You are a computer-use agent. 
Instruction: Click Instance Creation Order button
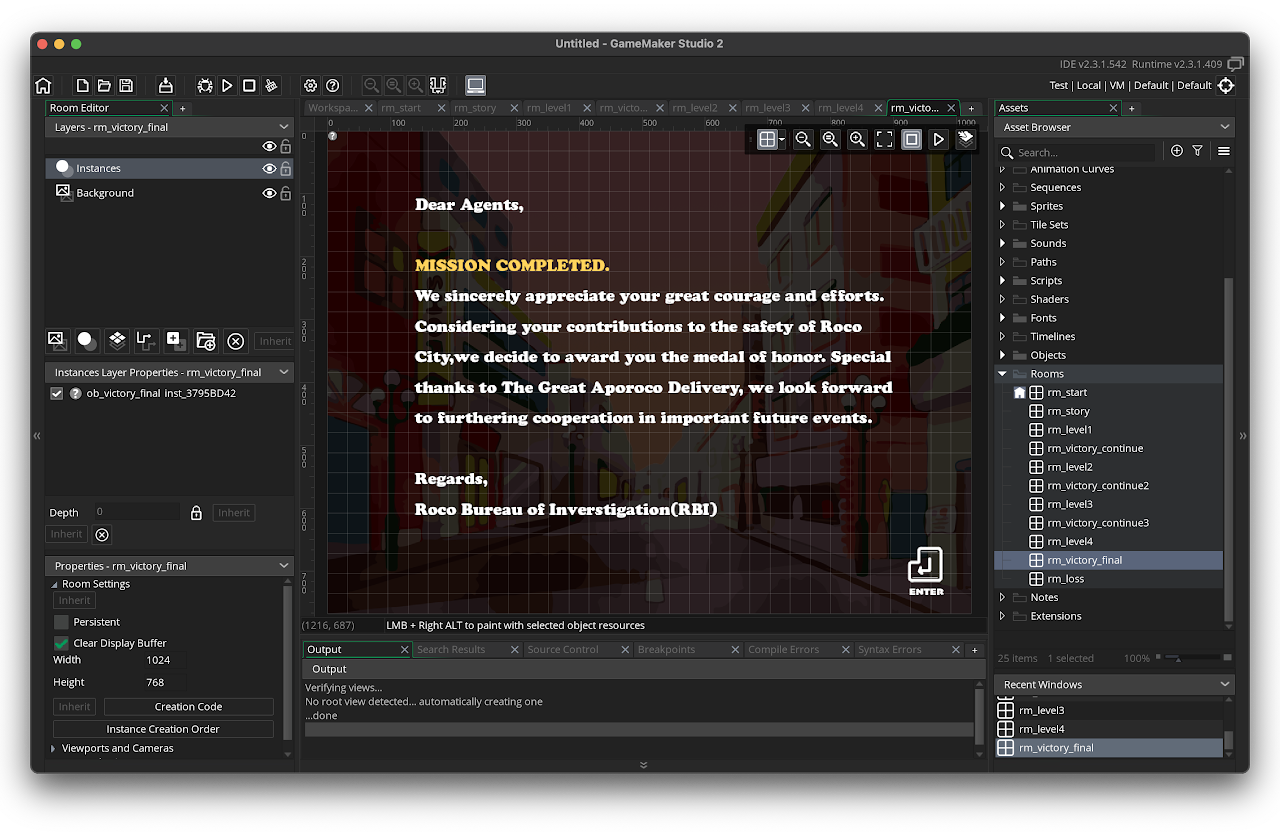[163, 729]
